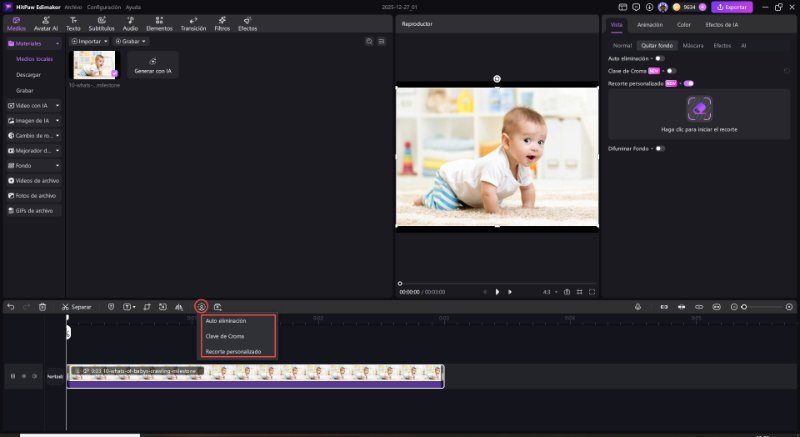
Task: Disable the Recorte personalizado toggle
Action: 689,83
